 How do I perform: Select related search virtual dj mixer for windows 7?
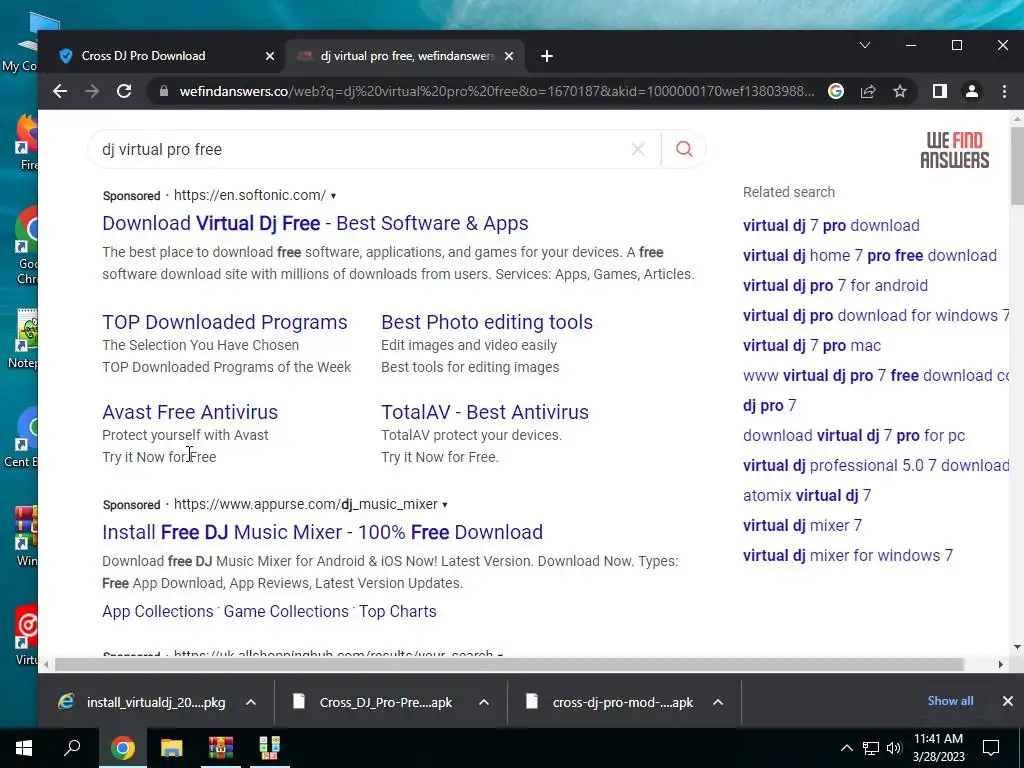coord(848,556)
